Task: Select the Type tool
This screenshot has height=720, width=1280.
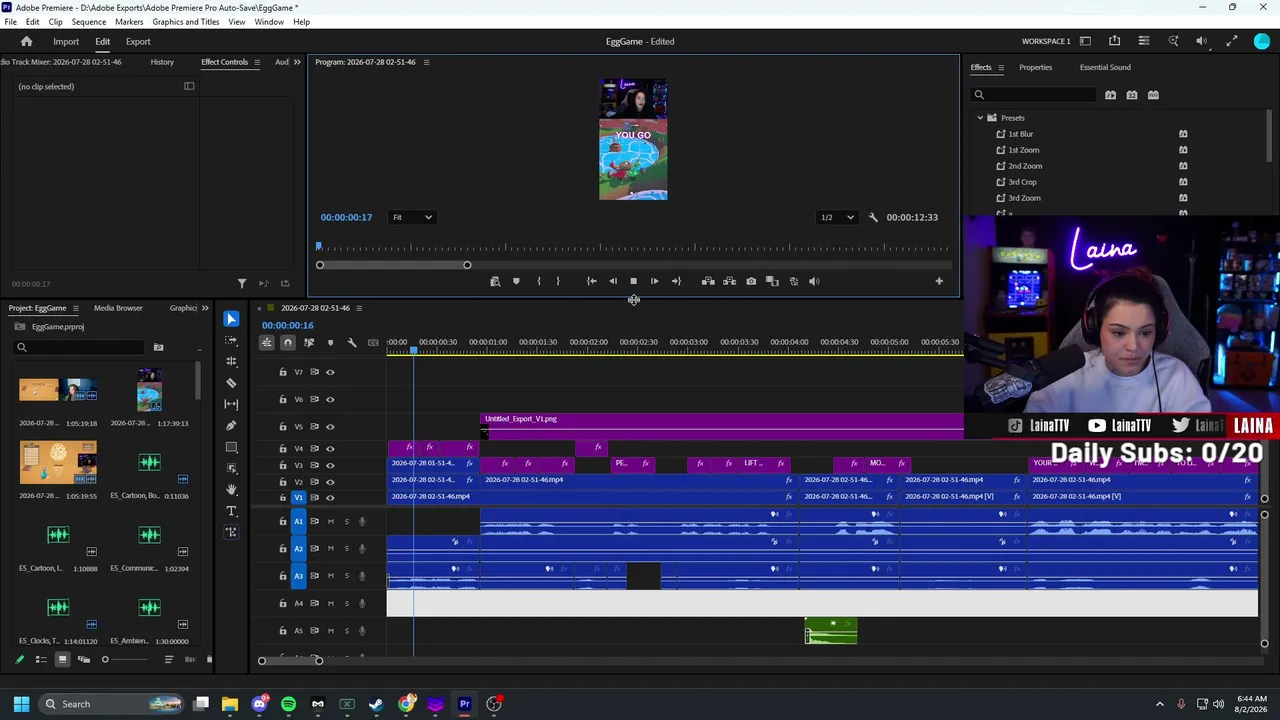Action: (231, 511)
